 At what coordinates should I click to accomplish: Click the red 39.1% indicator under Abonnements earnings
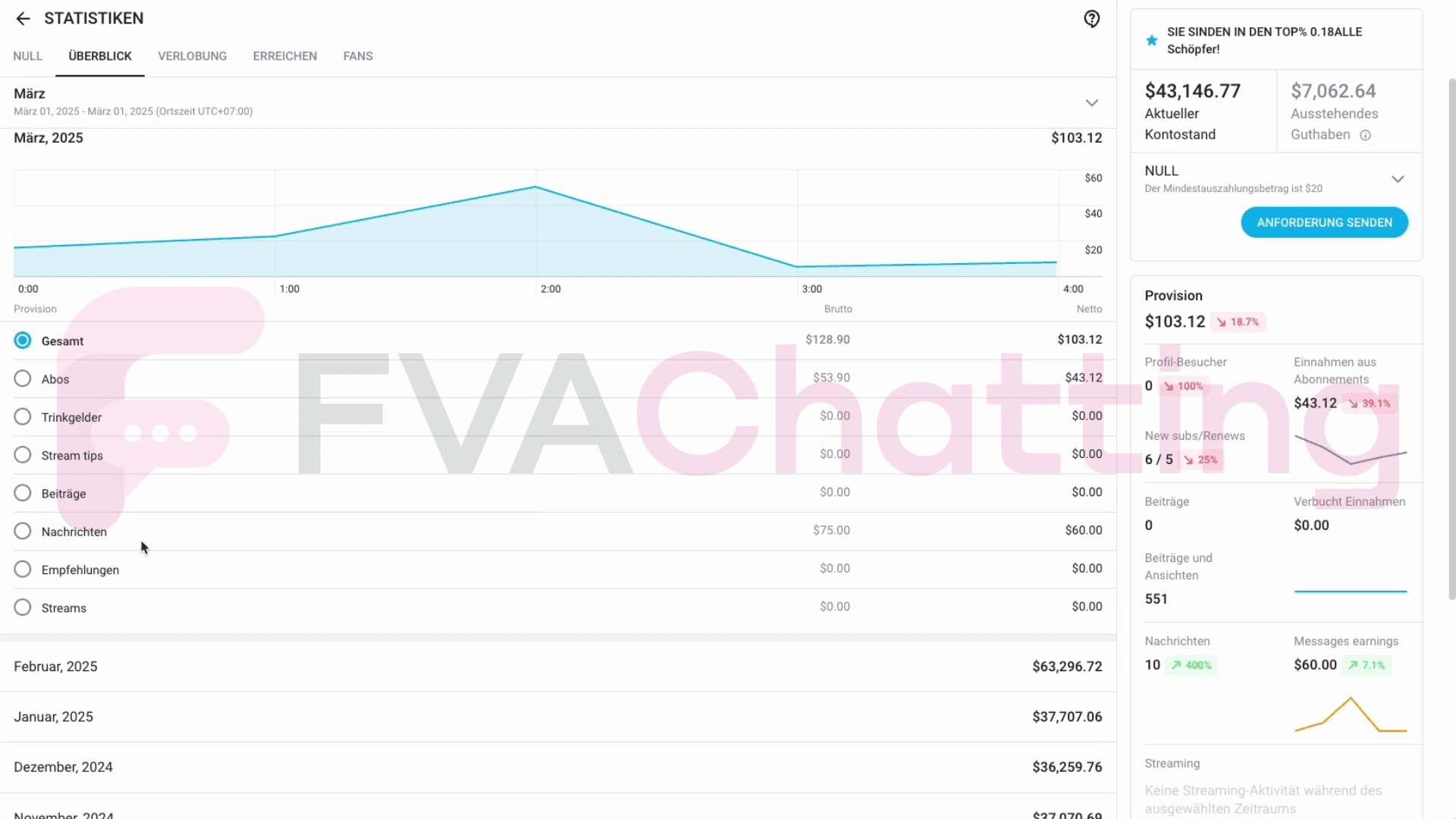[1370, 403]
